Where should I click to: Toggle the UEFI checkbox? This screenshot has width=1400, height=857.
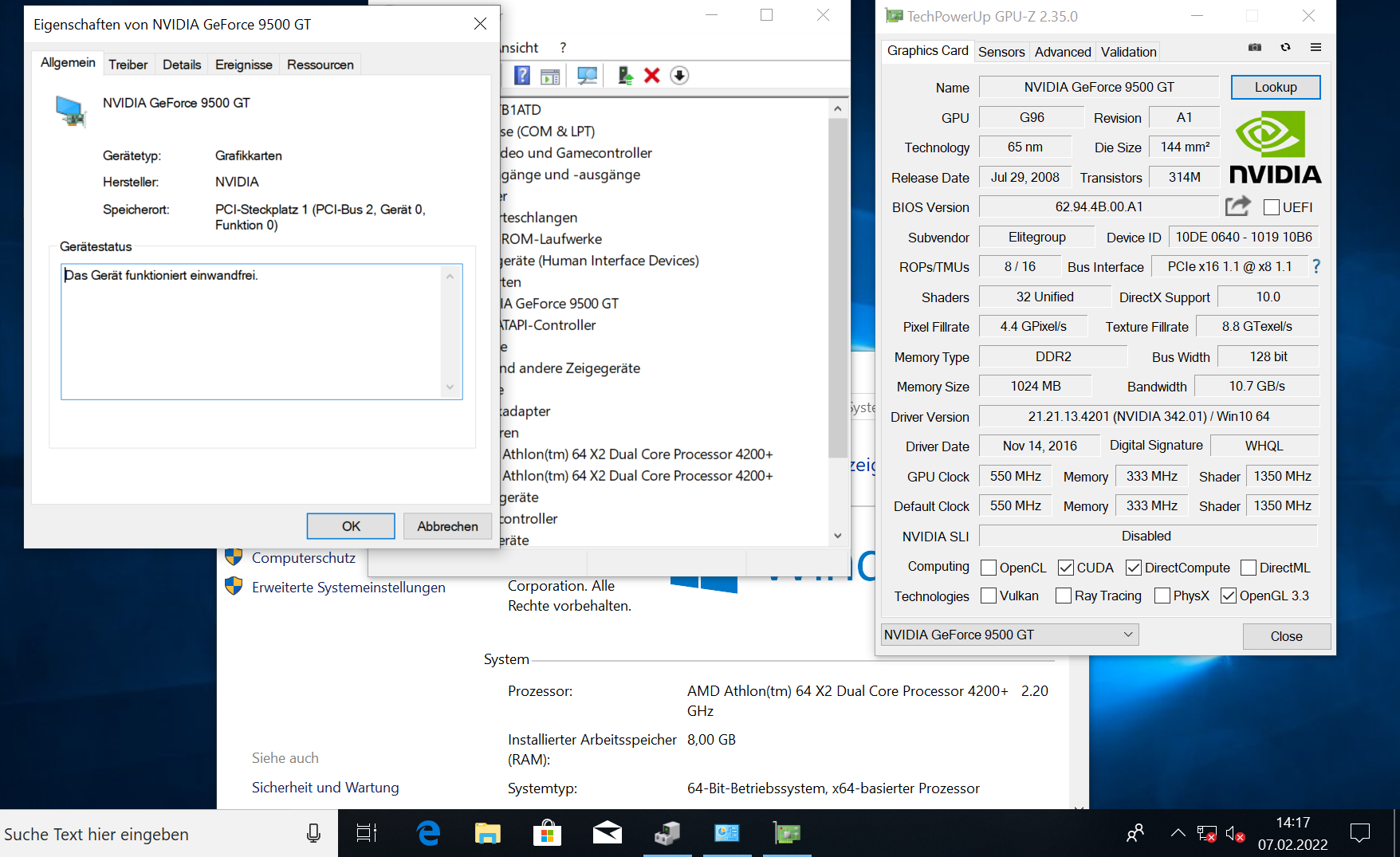[x=1272, y=207]
